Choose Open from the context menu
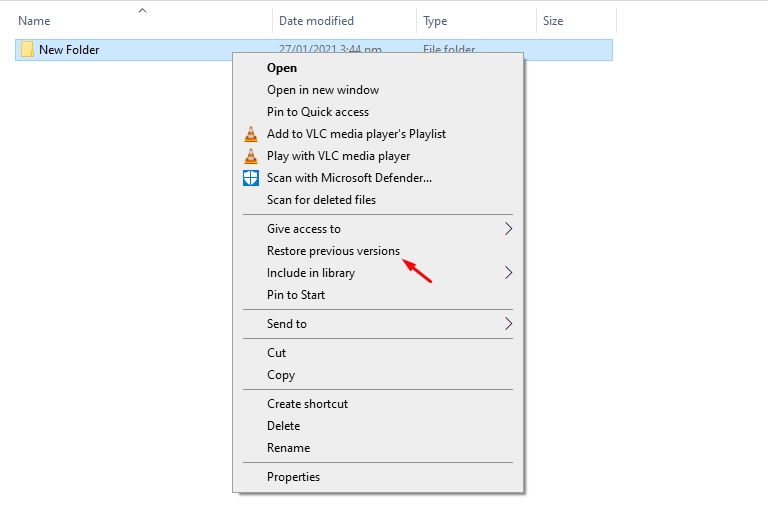Image resolution: width=768 pixels, height=527 pixels. [x=282, y=68]
